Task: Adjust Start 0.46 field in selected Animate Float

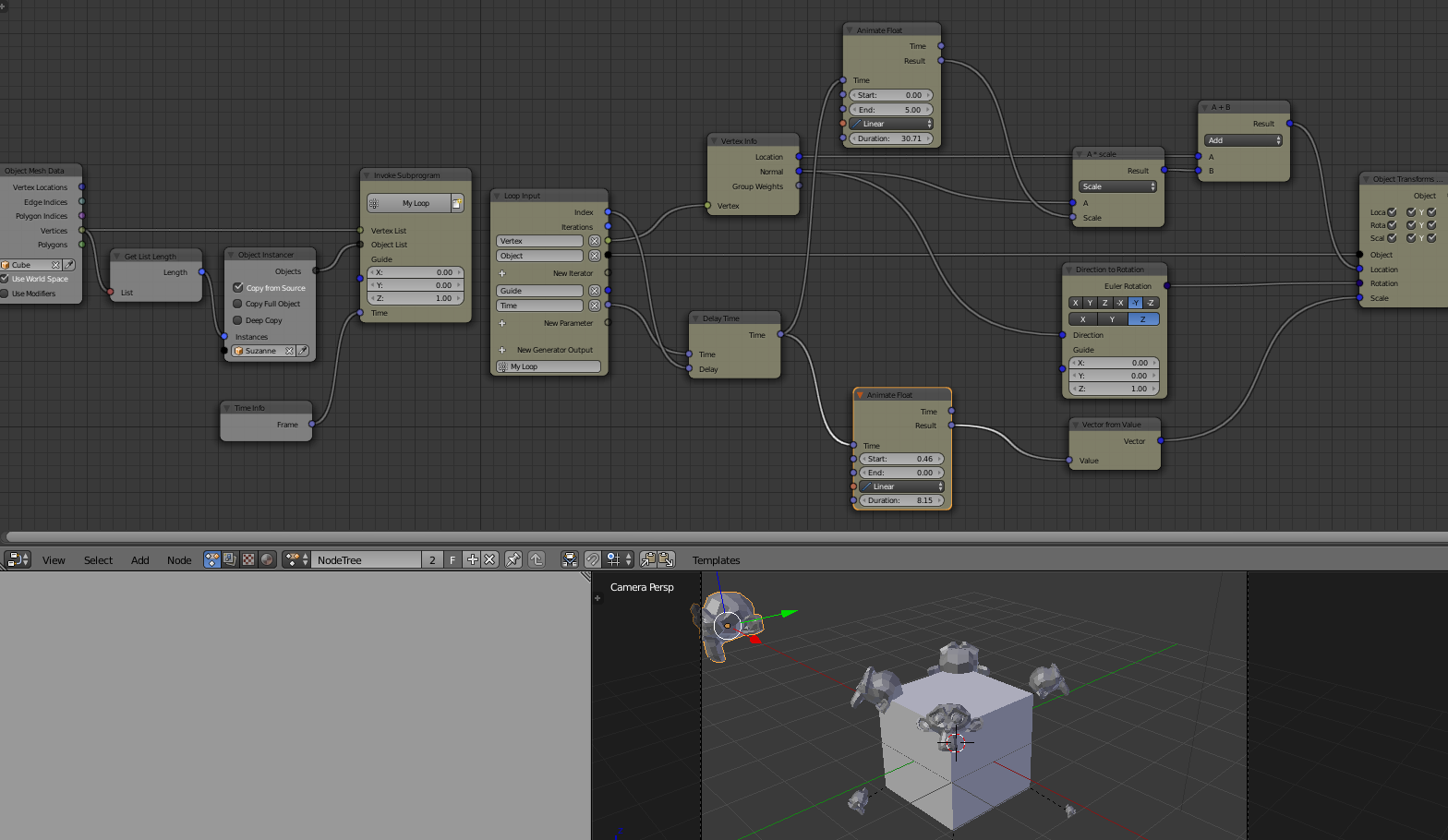Action: click(x=901, y=459)
